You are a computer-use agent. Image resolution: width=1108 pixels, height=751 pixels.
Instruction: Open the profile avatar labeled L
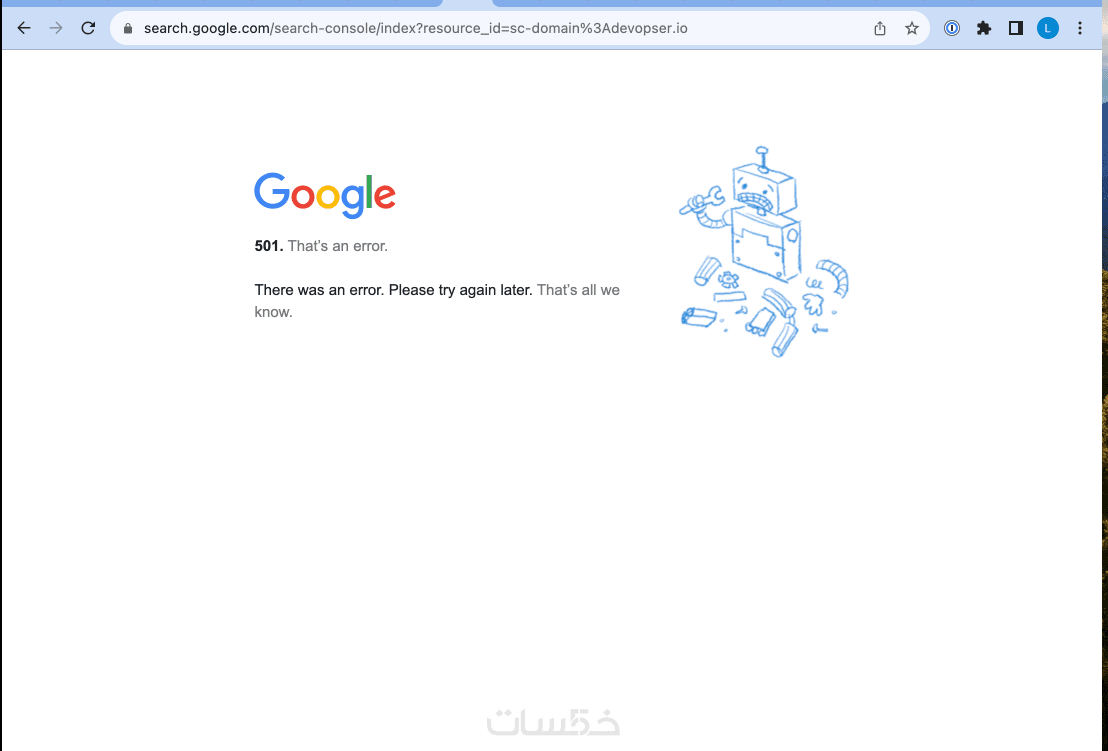[1047, 28]
